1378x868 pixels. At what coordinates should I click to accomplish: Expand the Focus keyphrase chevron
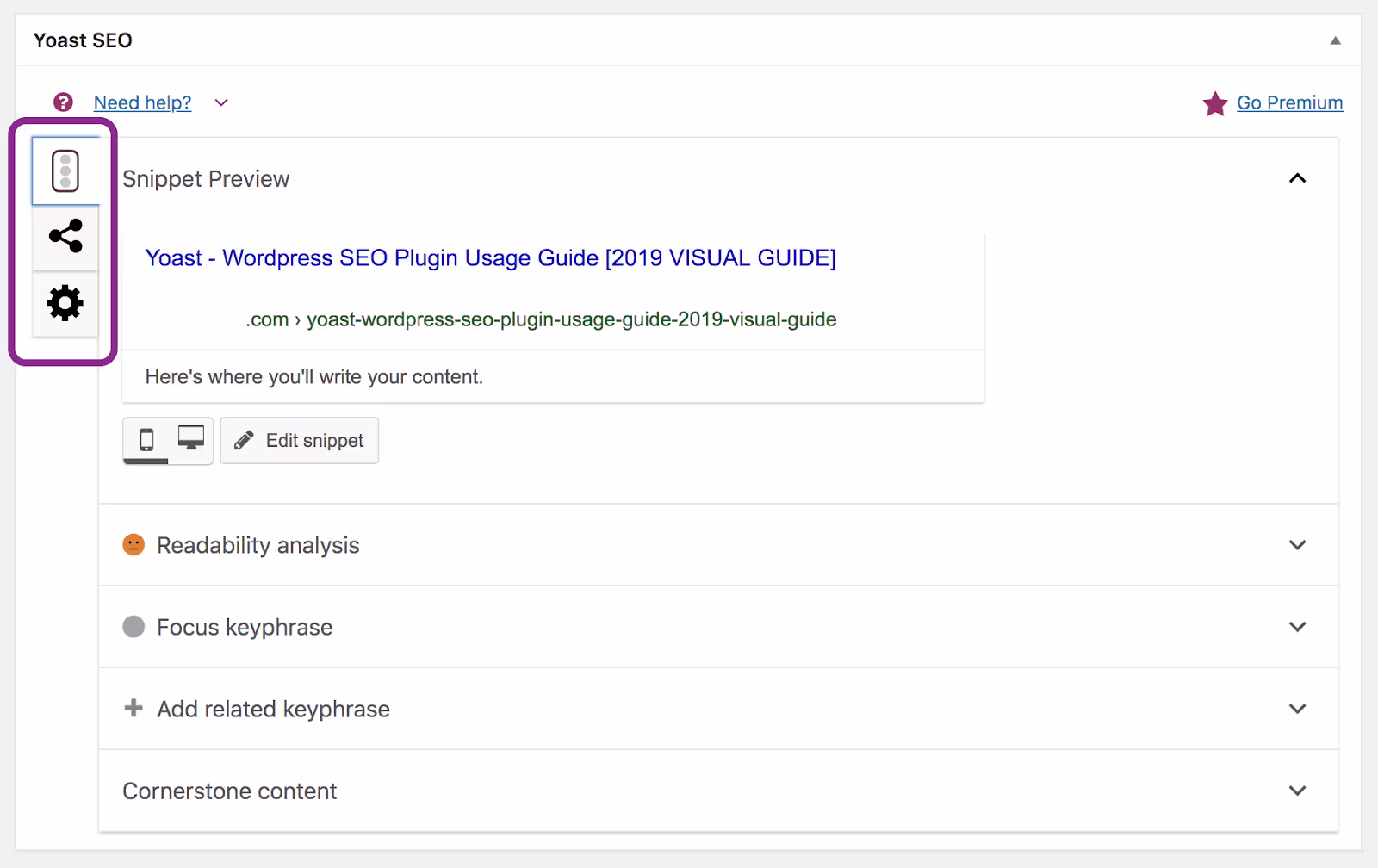coord(1297,627)
